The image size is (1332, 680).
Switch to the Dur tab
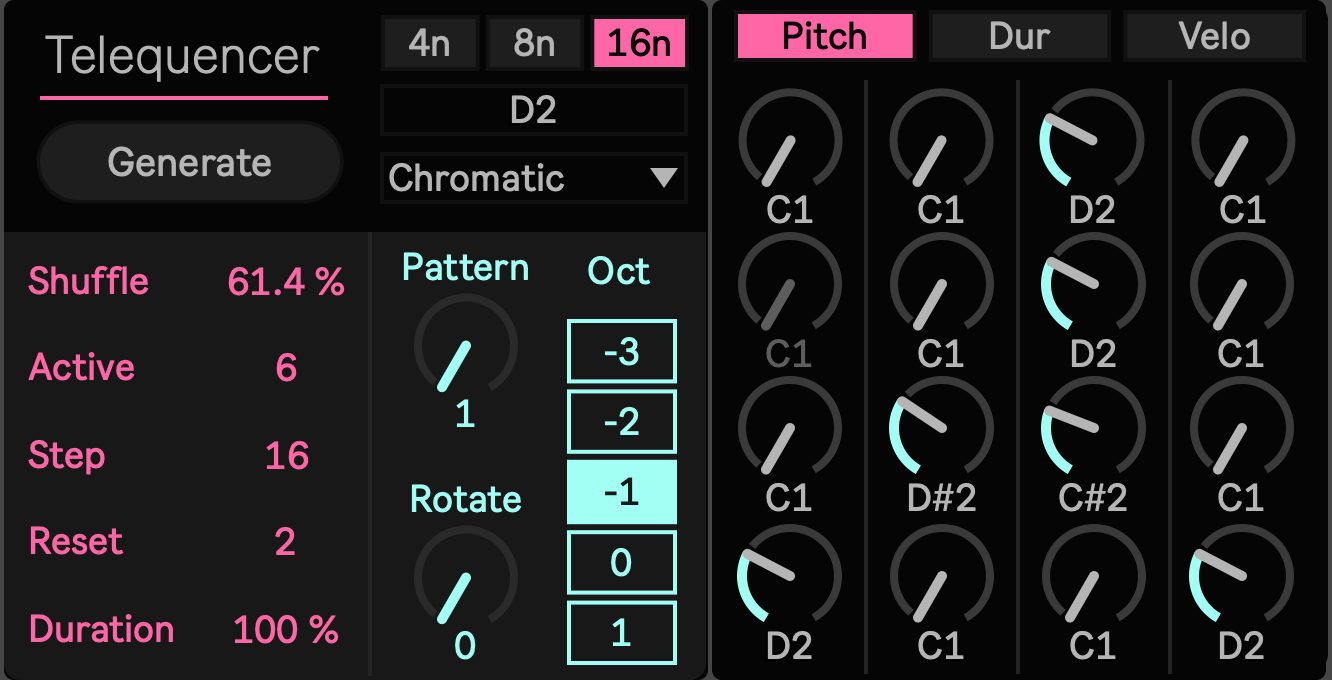(x=1019, y=36)
